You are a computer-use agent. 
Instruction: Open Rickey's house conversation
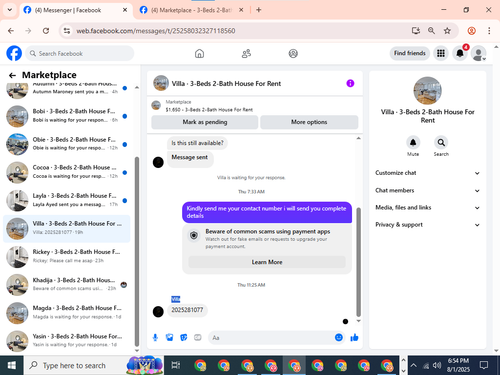pyautogui.click(x=67, y=257)
